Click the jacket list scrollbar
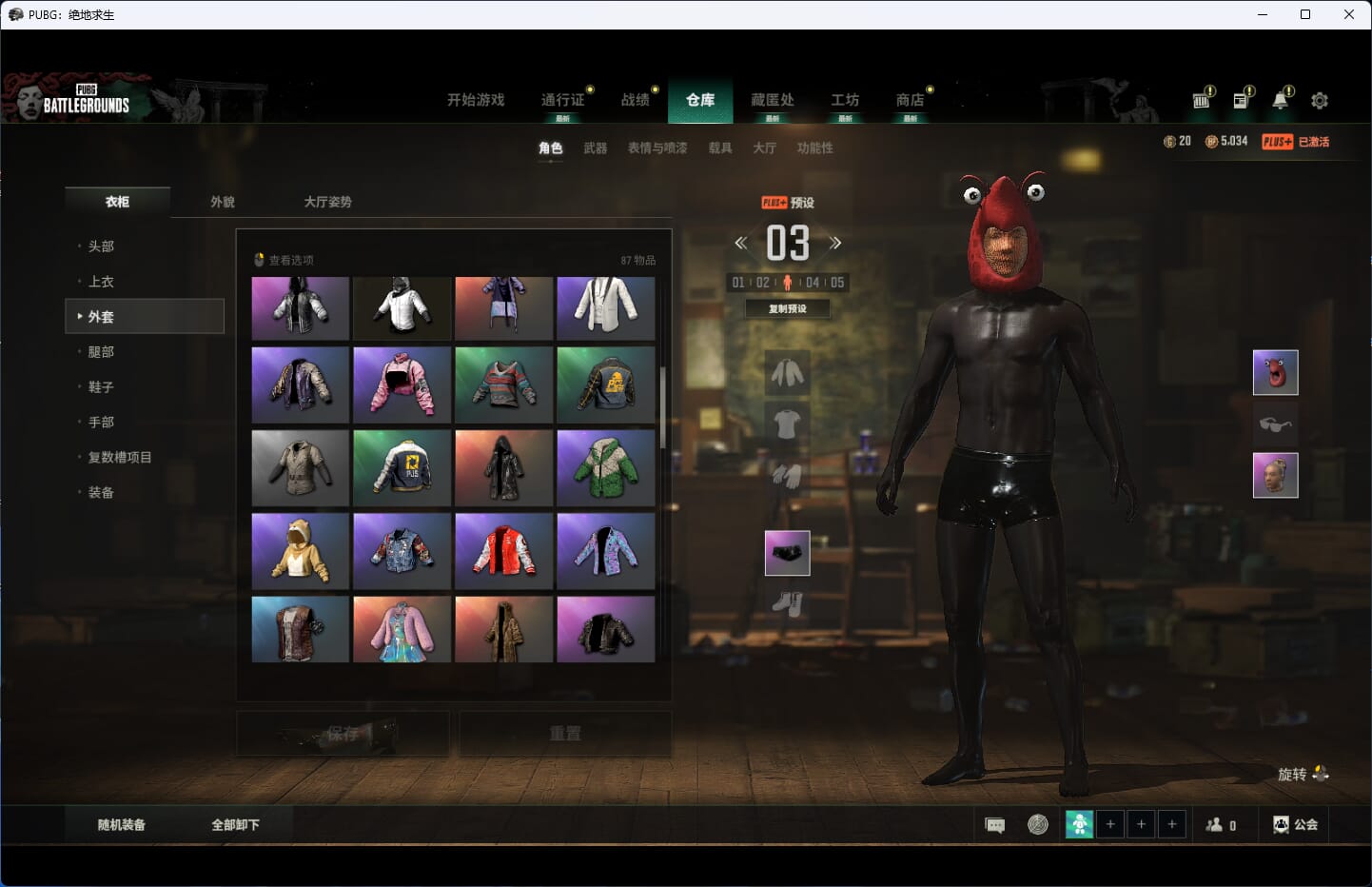This screenshot has width=1372, height=887. click(x=662, y=407)
